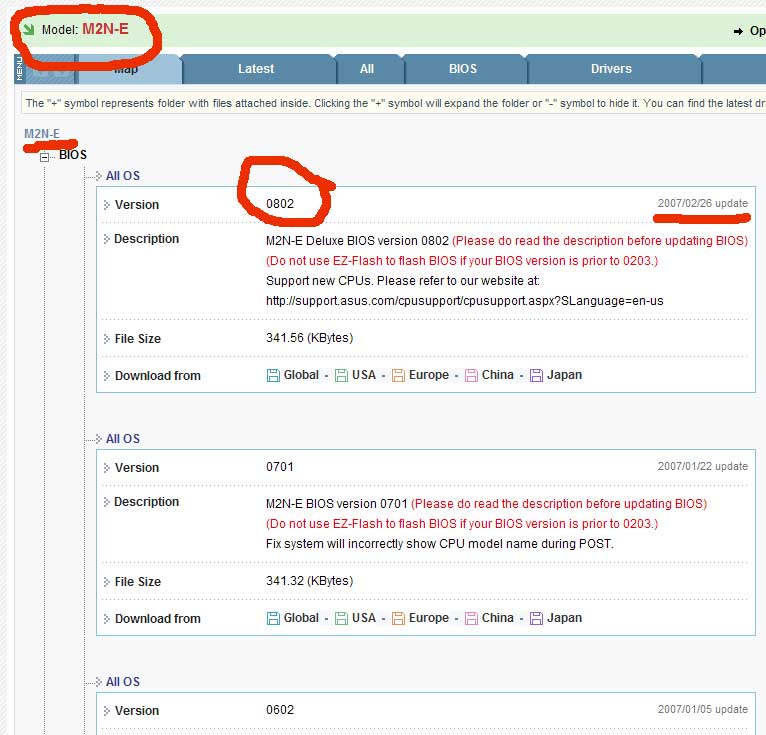This screenshot has height=735, width=766.
Task: Click the red M2N-E model name
Action: 105,29
